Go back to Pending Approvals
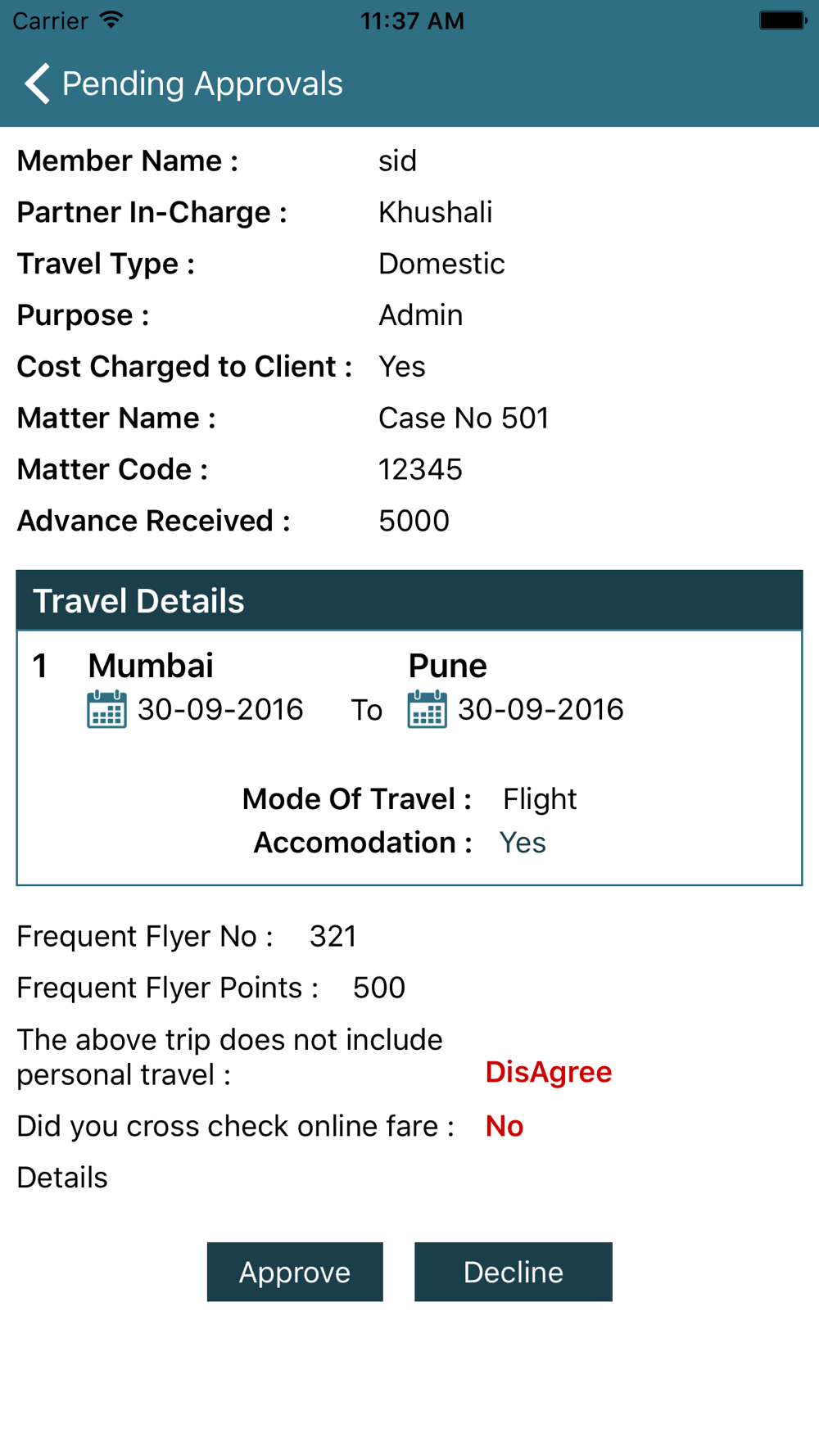Image resolution: width=819 pixels, height=1456 pixels. click(x=202, y=84)
